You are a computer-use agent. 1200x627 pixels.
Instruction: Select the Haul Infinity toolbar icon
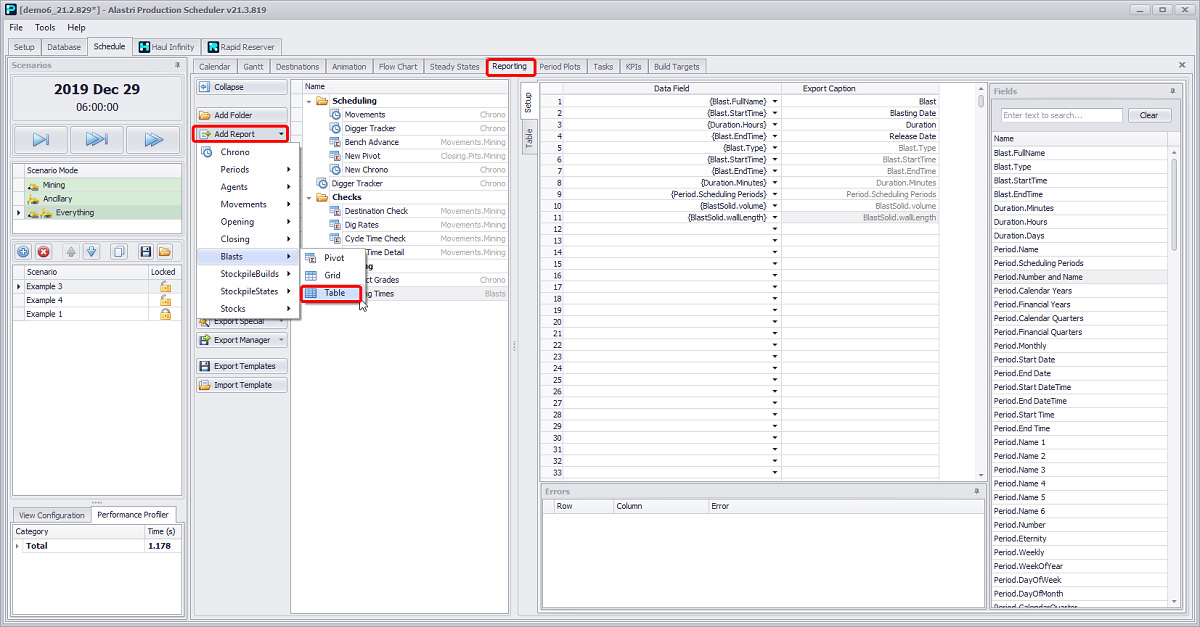pyautogui.click(x=166, y=46)
